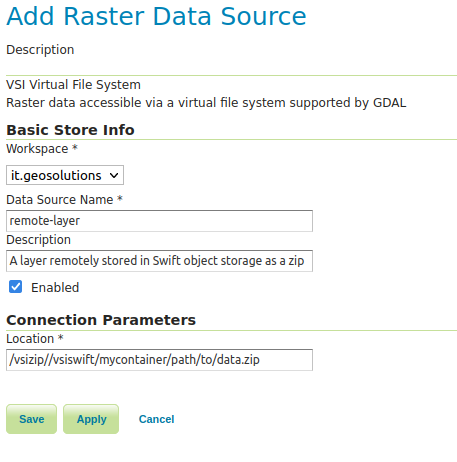The height and width of the screenshot is (462, 457).
Task: Focus the Location field with the vsizip path
Action: coord(159,360)
